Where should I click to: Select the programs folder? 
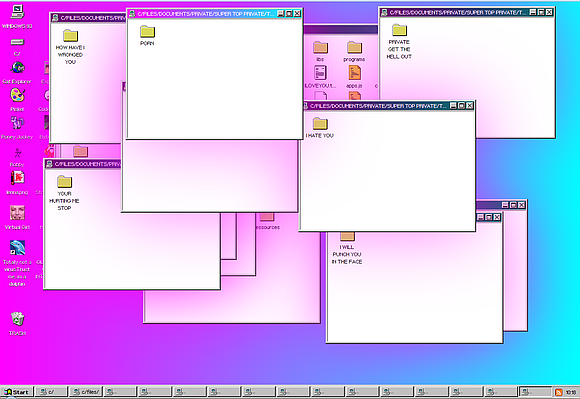(354, 48)
